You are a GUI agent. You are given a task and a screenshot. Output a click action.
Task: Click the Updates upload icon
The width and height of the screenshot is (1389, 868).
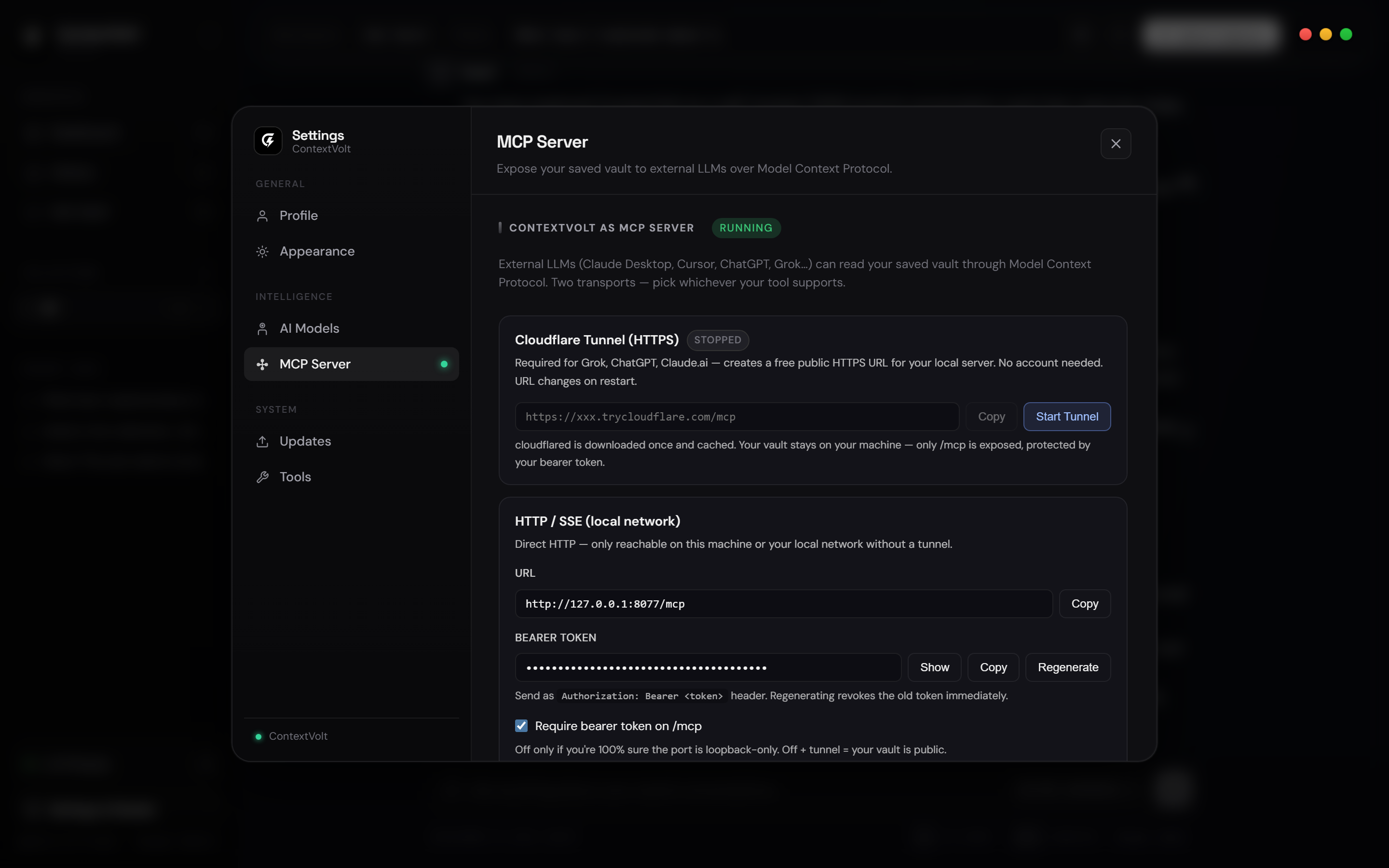tap(262, 441)
